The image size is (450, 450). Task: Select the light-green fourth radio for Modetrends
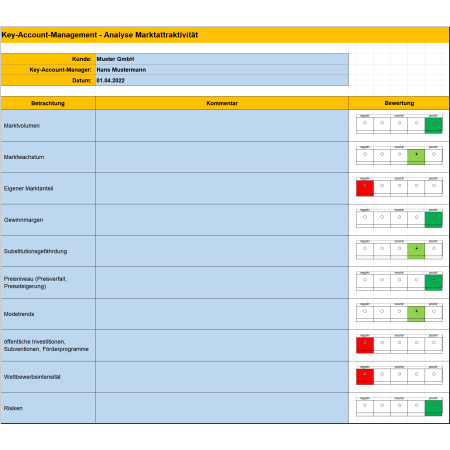[416, 311]
